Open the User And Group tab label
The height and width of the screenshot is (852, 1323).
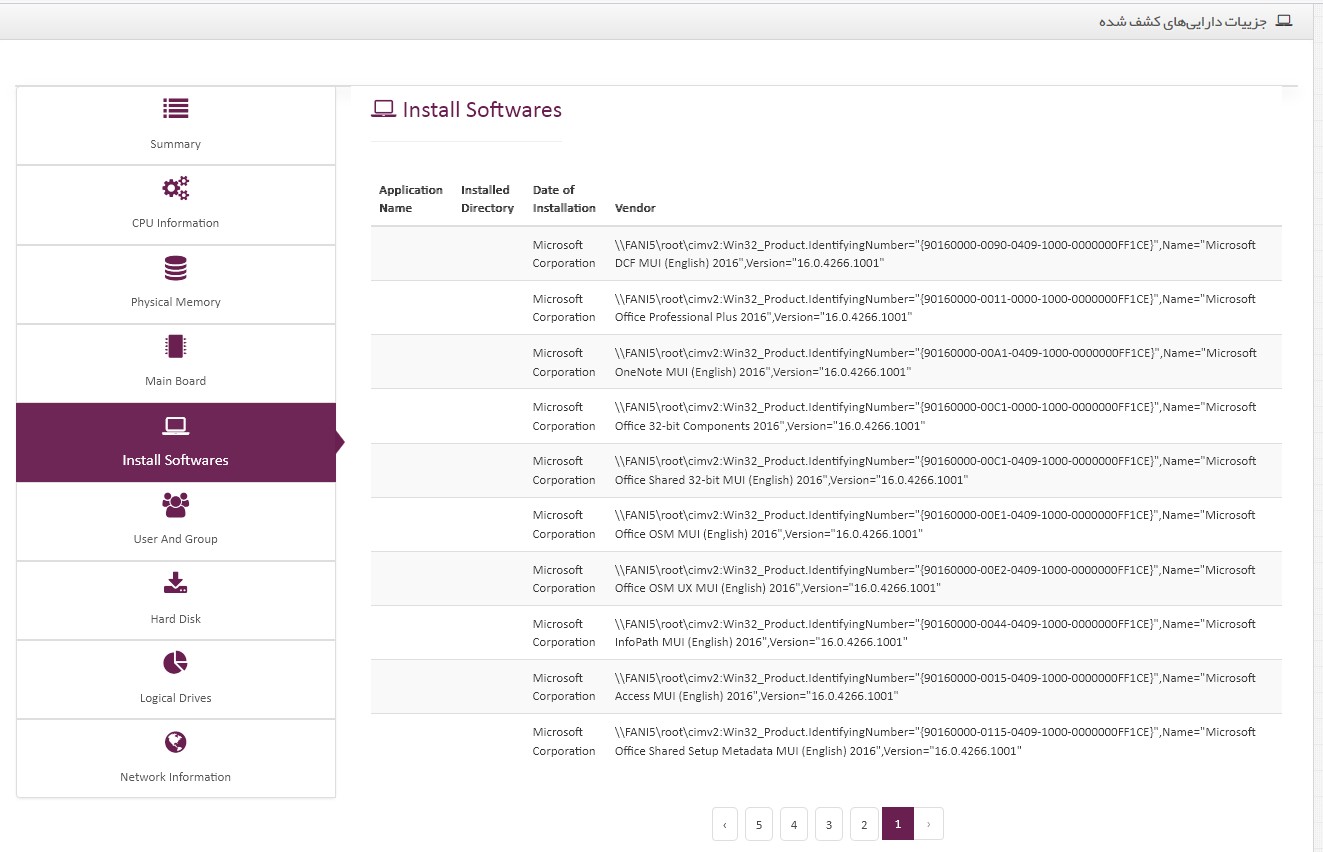[x=176, y=539]
